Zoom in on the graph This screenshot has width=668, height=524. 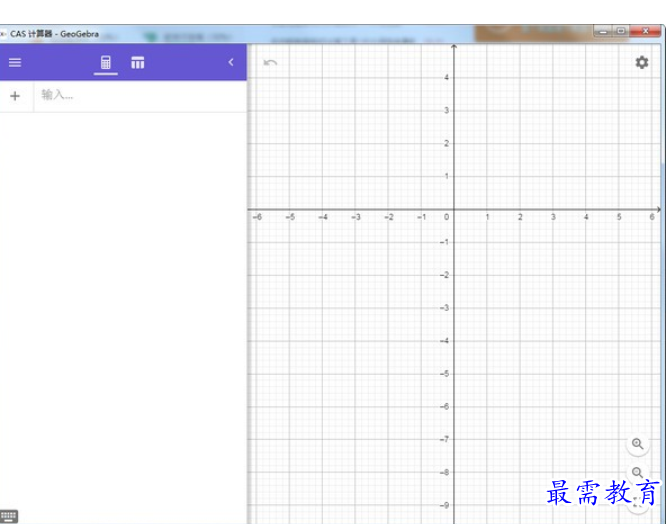(637, 444)
